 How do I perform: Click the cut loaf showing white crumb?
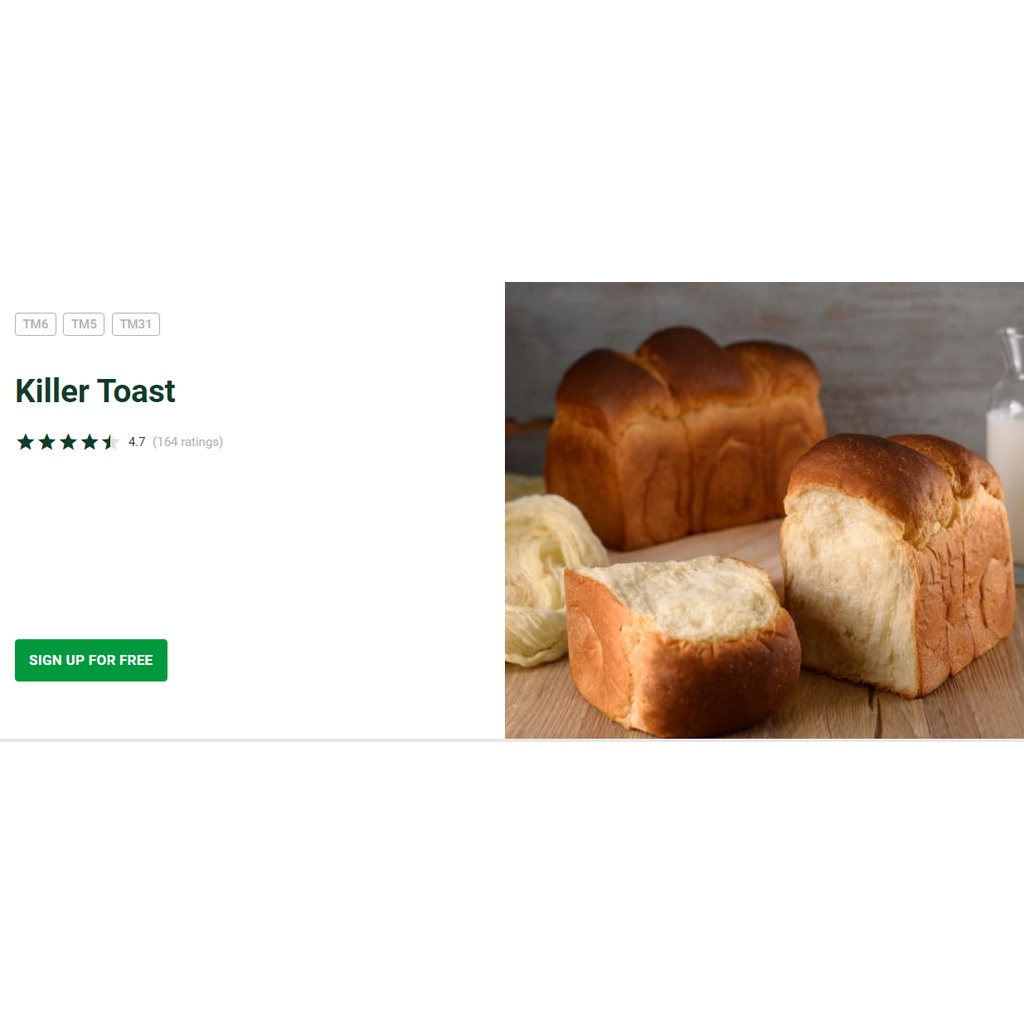pyautogui.click(x=898, y=565)
